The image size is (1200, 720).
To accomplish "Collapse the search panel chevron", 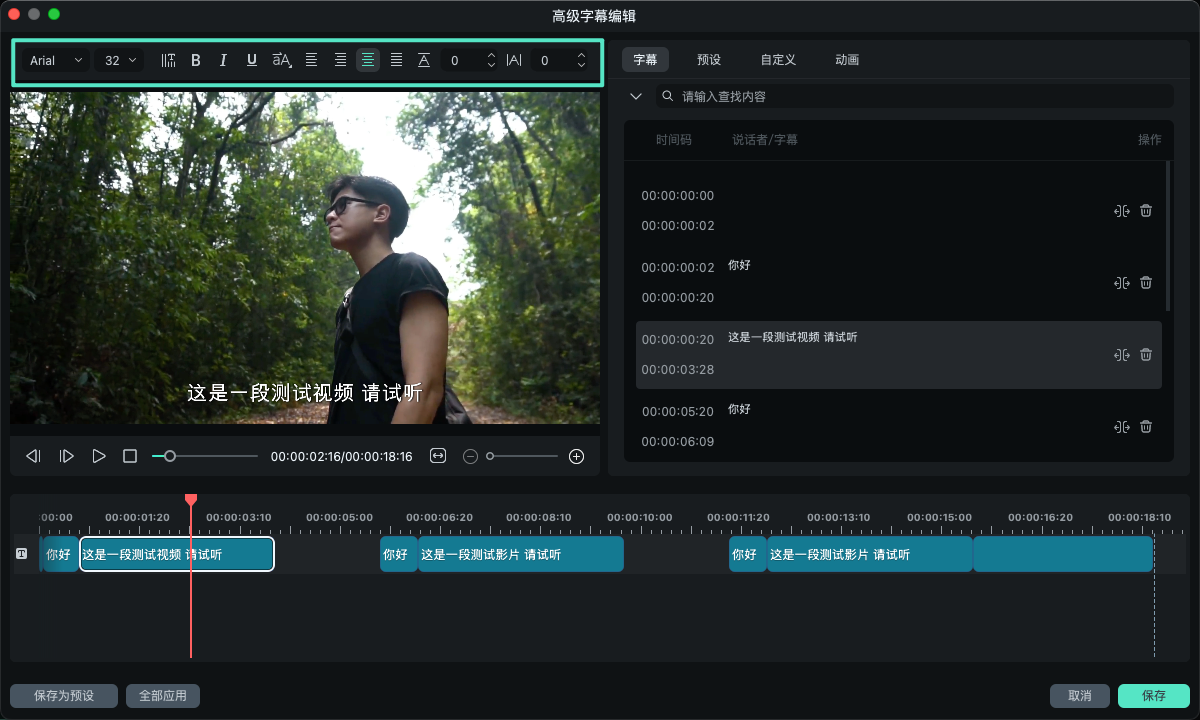I will [x=636, y=96].
